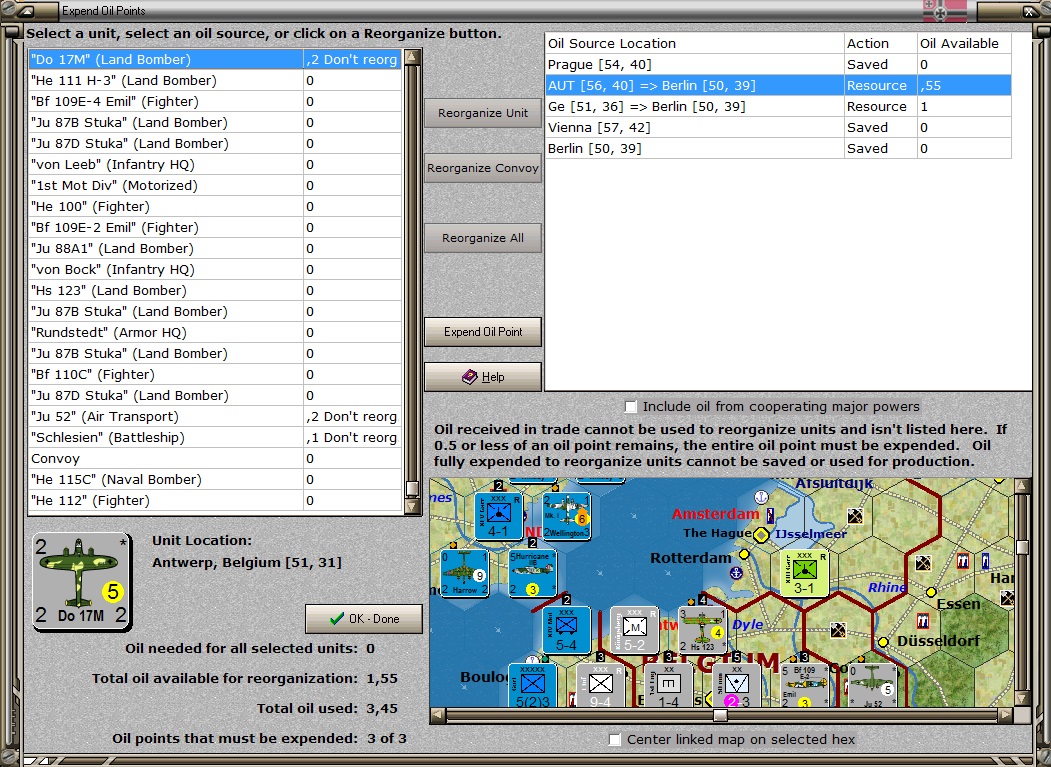Select the "Rundstedt" (Armor HQ) row
The height and width of the screenshot is (767, 1051).
tap(215, 333)
